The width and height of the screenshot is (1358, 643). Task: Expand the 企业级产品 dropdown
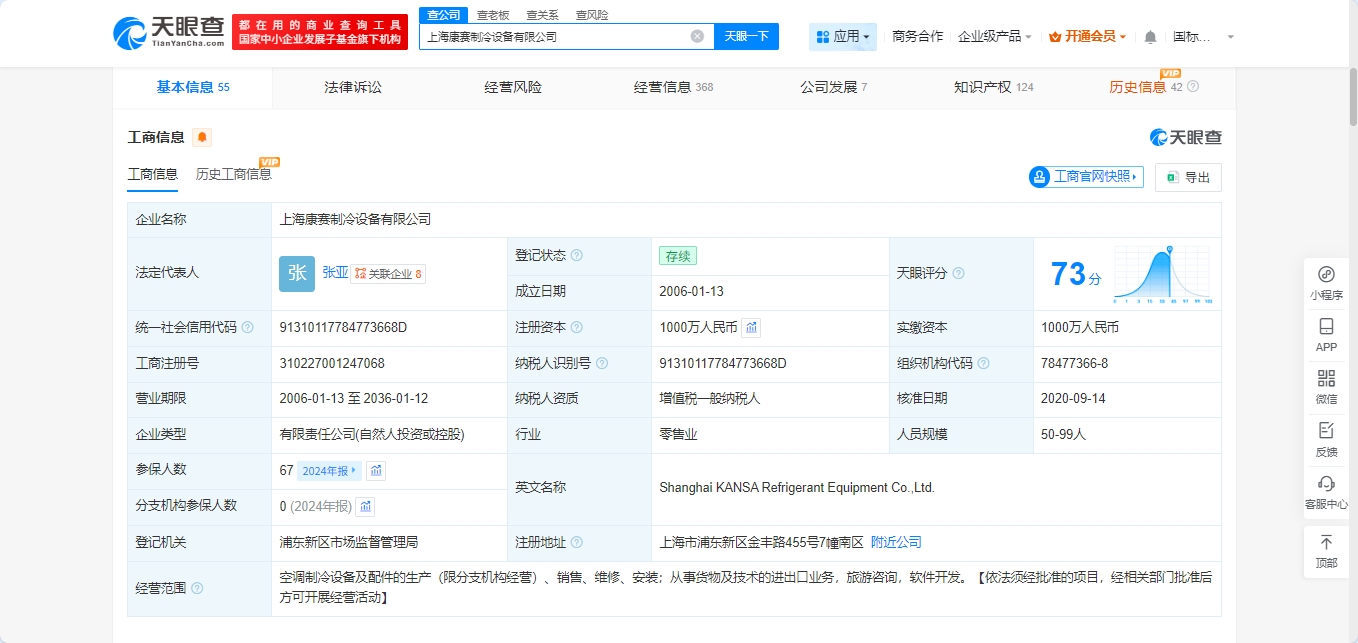(x=995, y=37)
